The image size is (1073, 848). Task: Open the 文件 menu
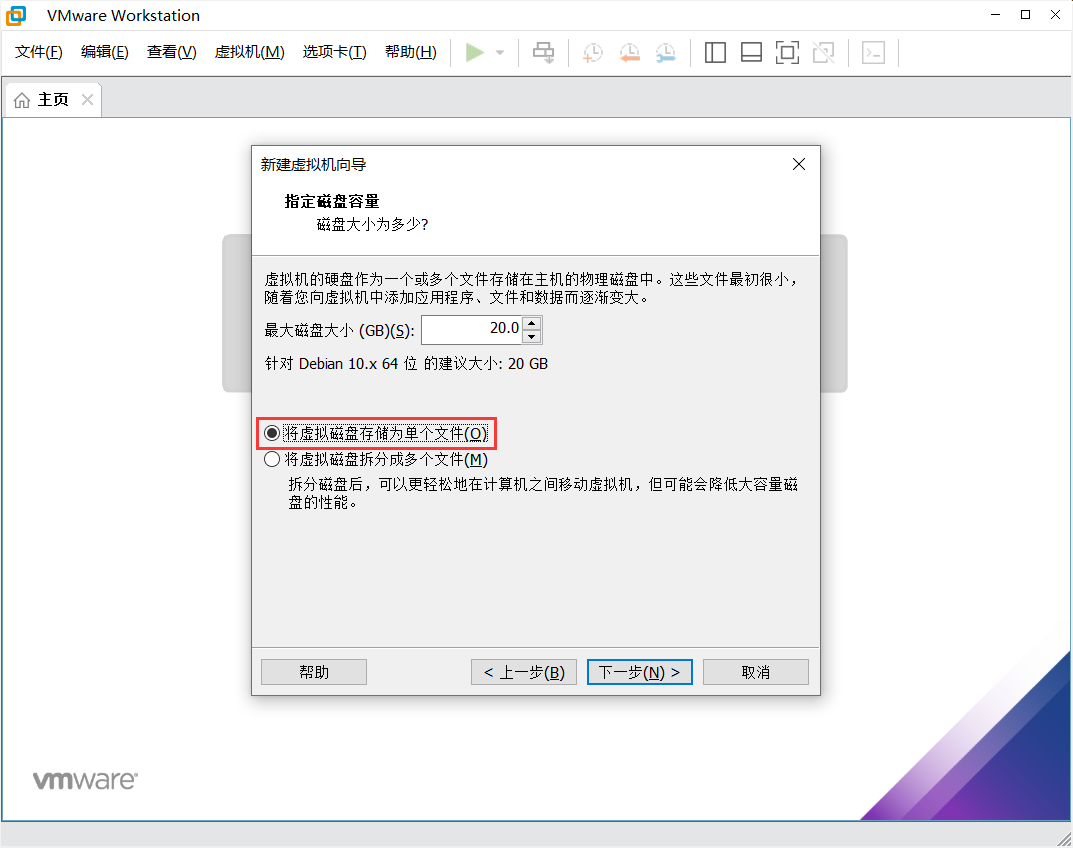[x=38, y=52]
